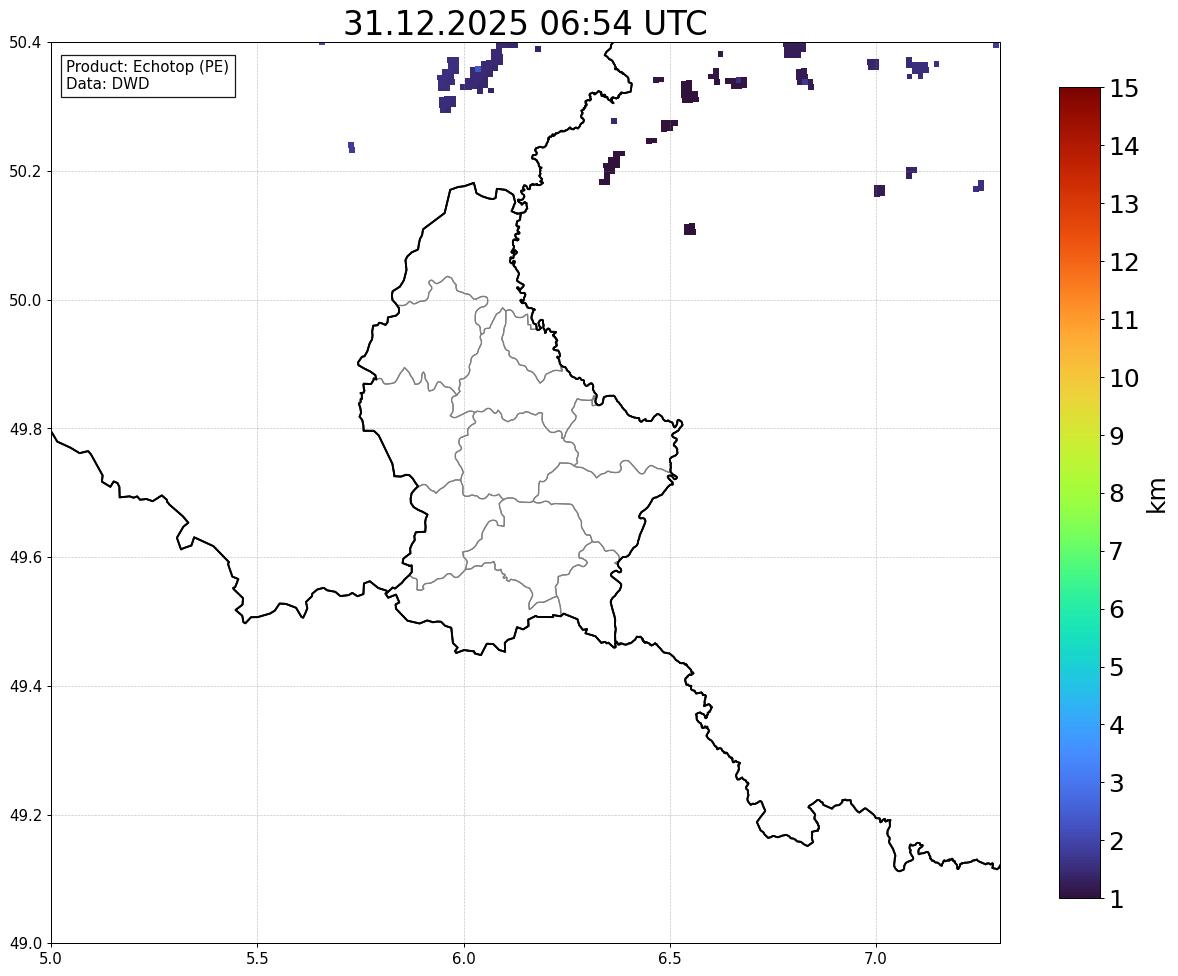Click the colorbar tick label 8
1178x976 pixels.
tap(1117, 494)
